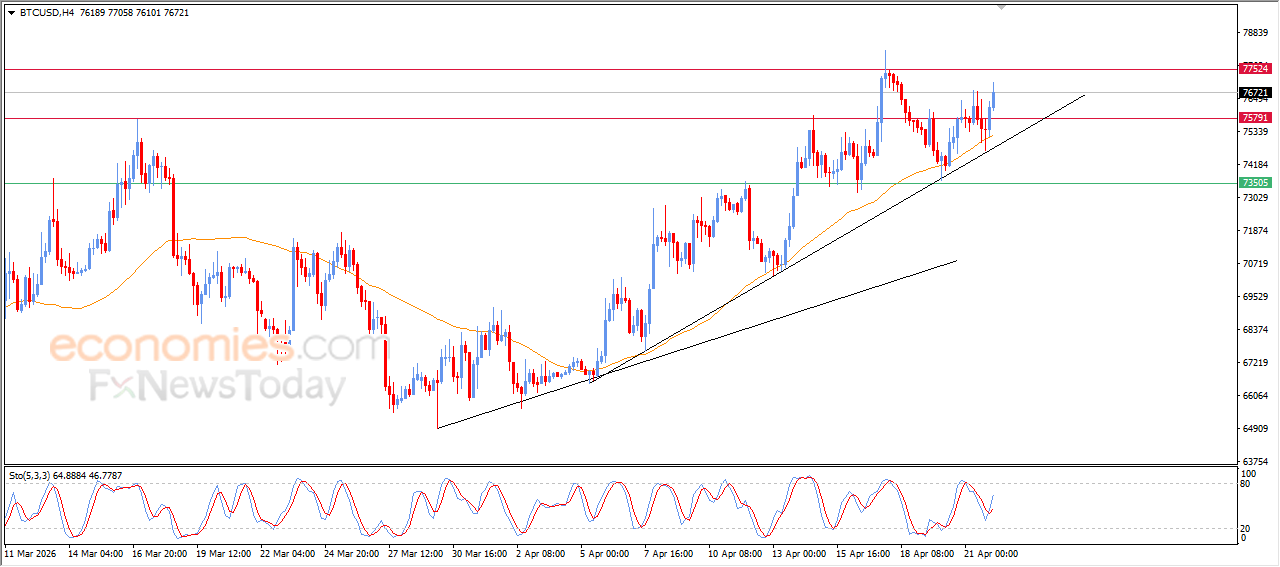This screenshot has width=1280, height=567.
Task: Click the 27 Mar 12:00 time label
Action: pos(417,553)
